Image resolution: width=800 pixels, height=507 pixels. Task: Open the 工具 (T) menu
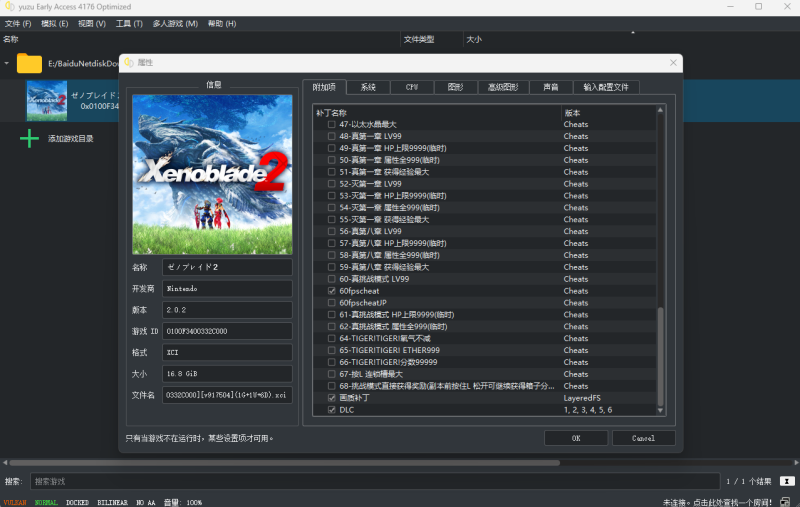pyautogui.click(x=129, y=23)
